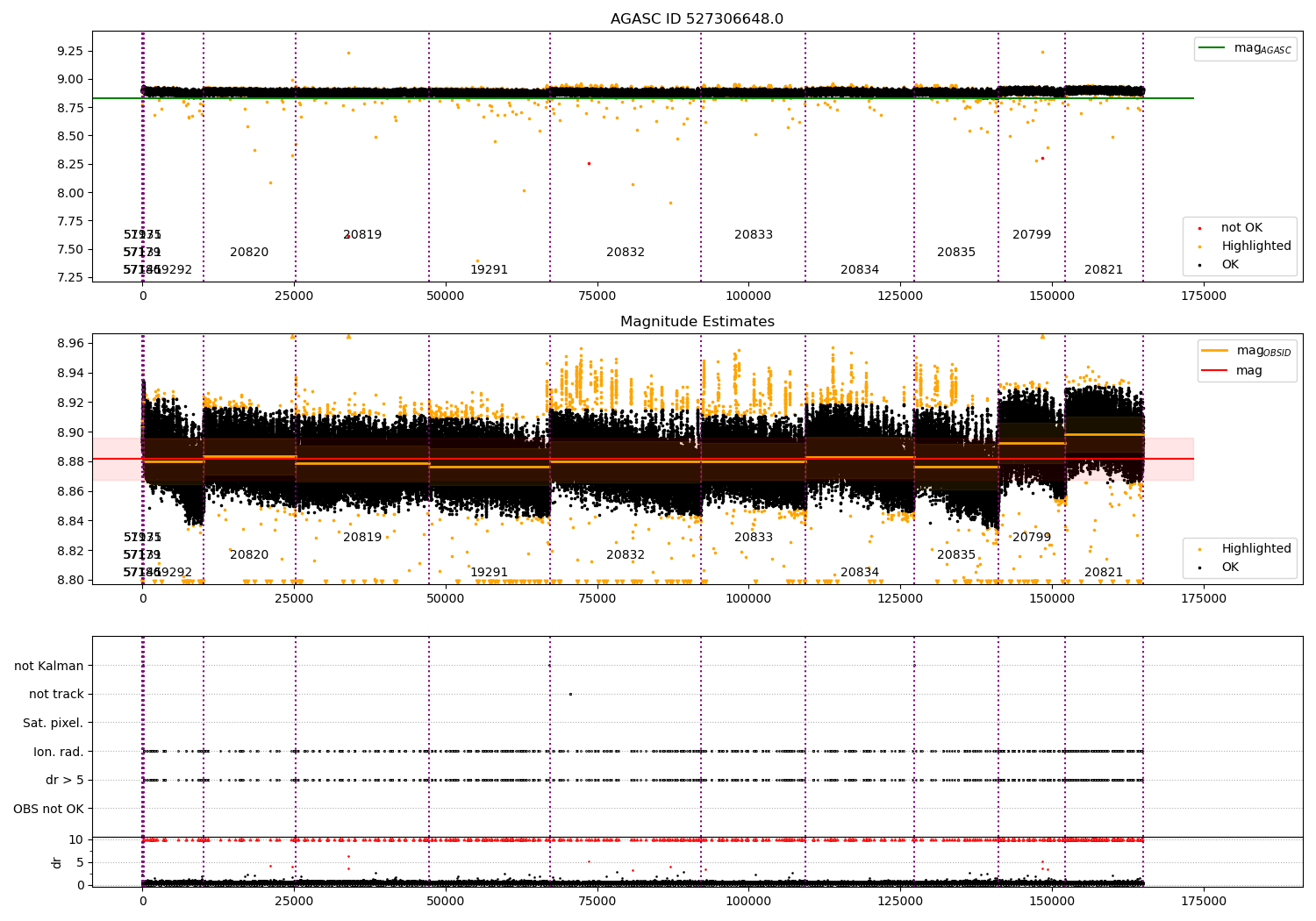This screenshot has height=921, width=1316.
Task: Click obsid label 20832 in Magnitude Estimates panel
Action: pos(626,555)
